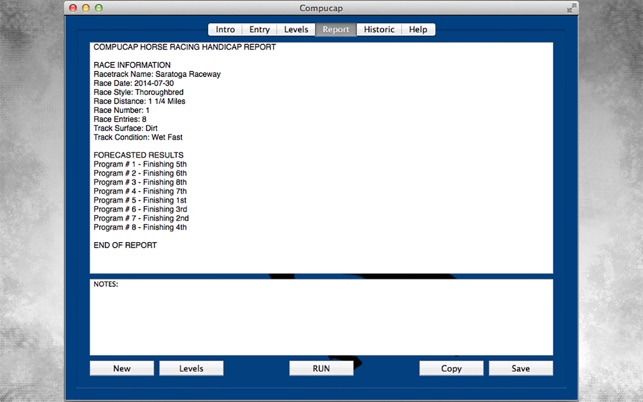Click inside the NOTES text area

click(321, 317)
